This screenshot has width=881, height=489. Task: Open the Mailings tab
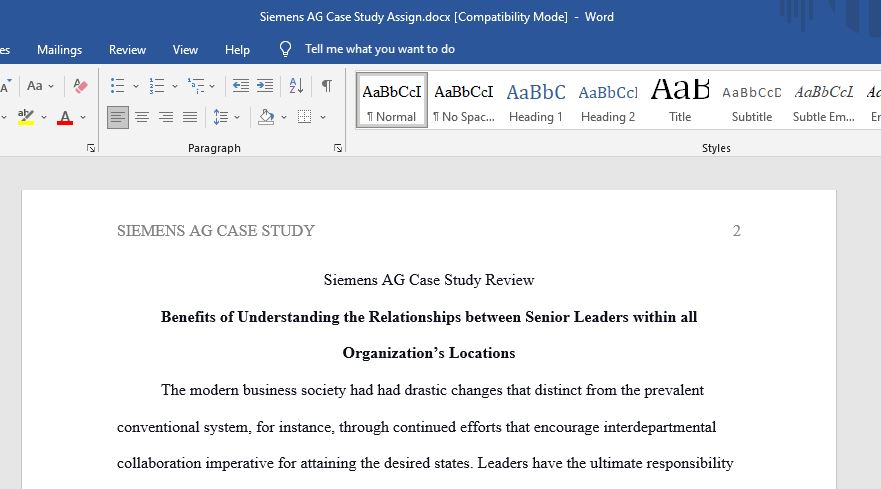[x=60, y=49]
